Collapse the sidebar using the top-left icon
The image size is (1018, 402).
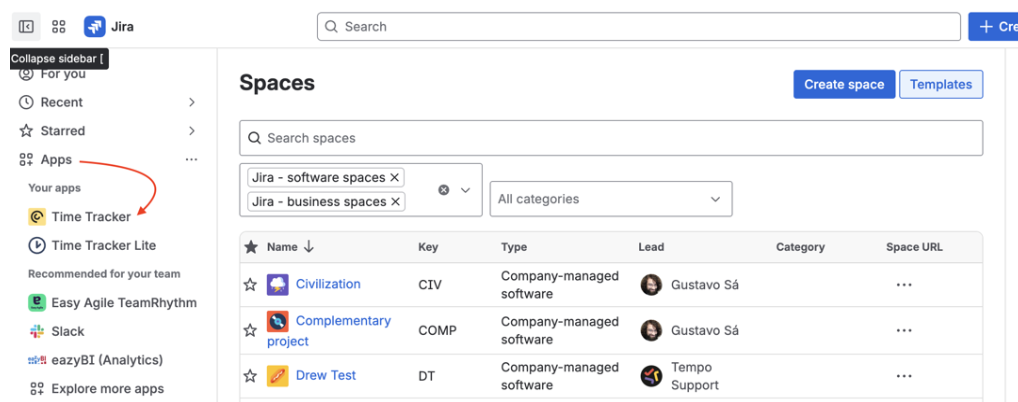26,27
